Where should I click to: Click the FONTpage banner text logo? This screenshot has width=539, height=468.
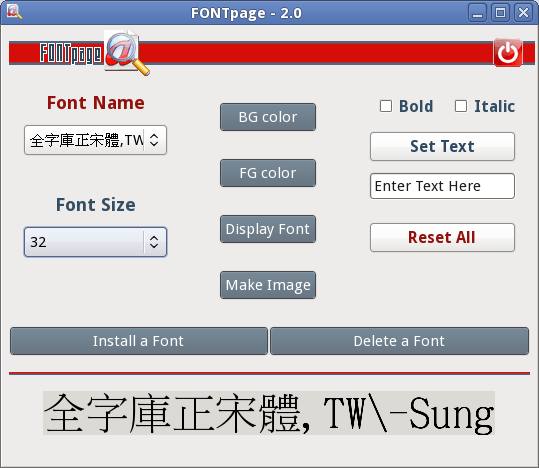[71, 54]
